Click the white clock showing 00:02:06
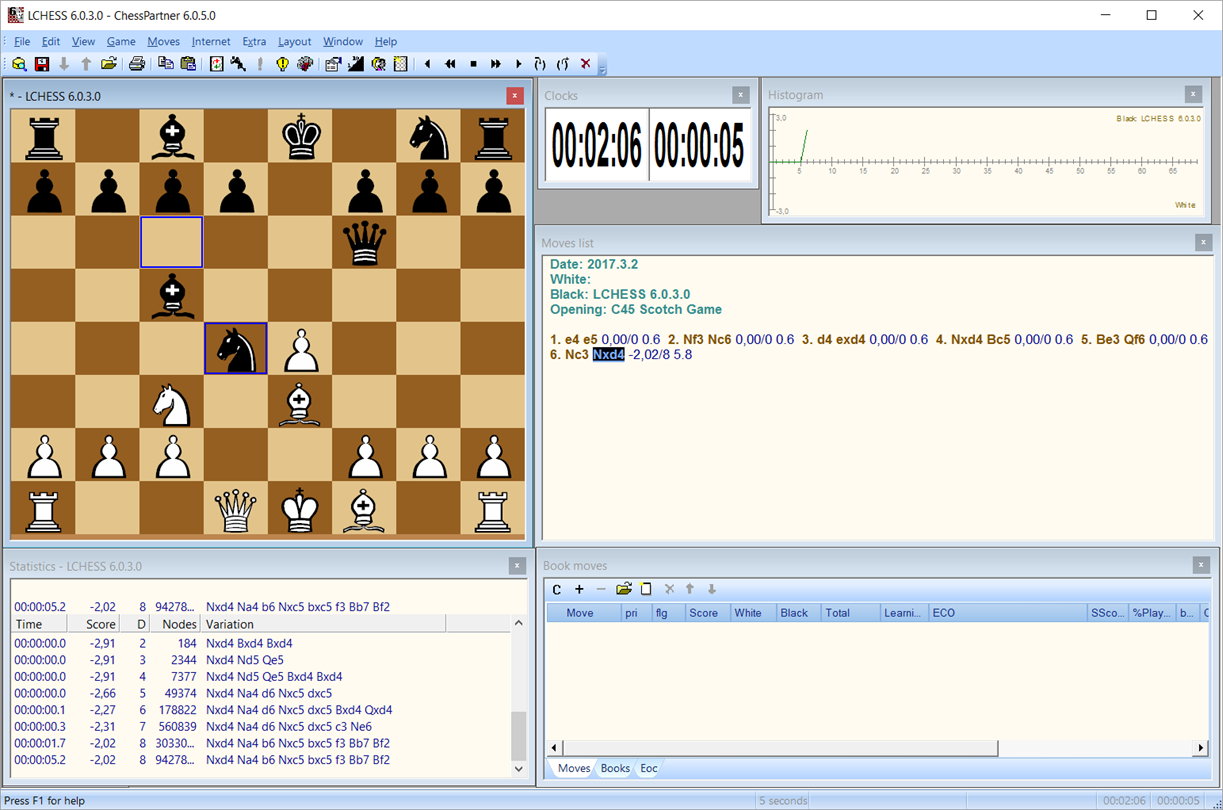The width and height of the screenshot is (1223, 810). click(x=597, y=147)
